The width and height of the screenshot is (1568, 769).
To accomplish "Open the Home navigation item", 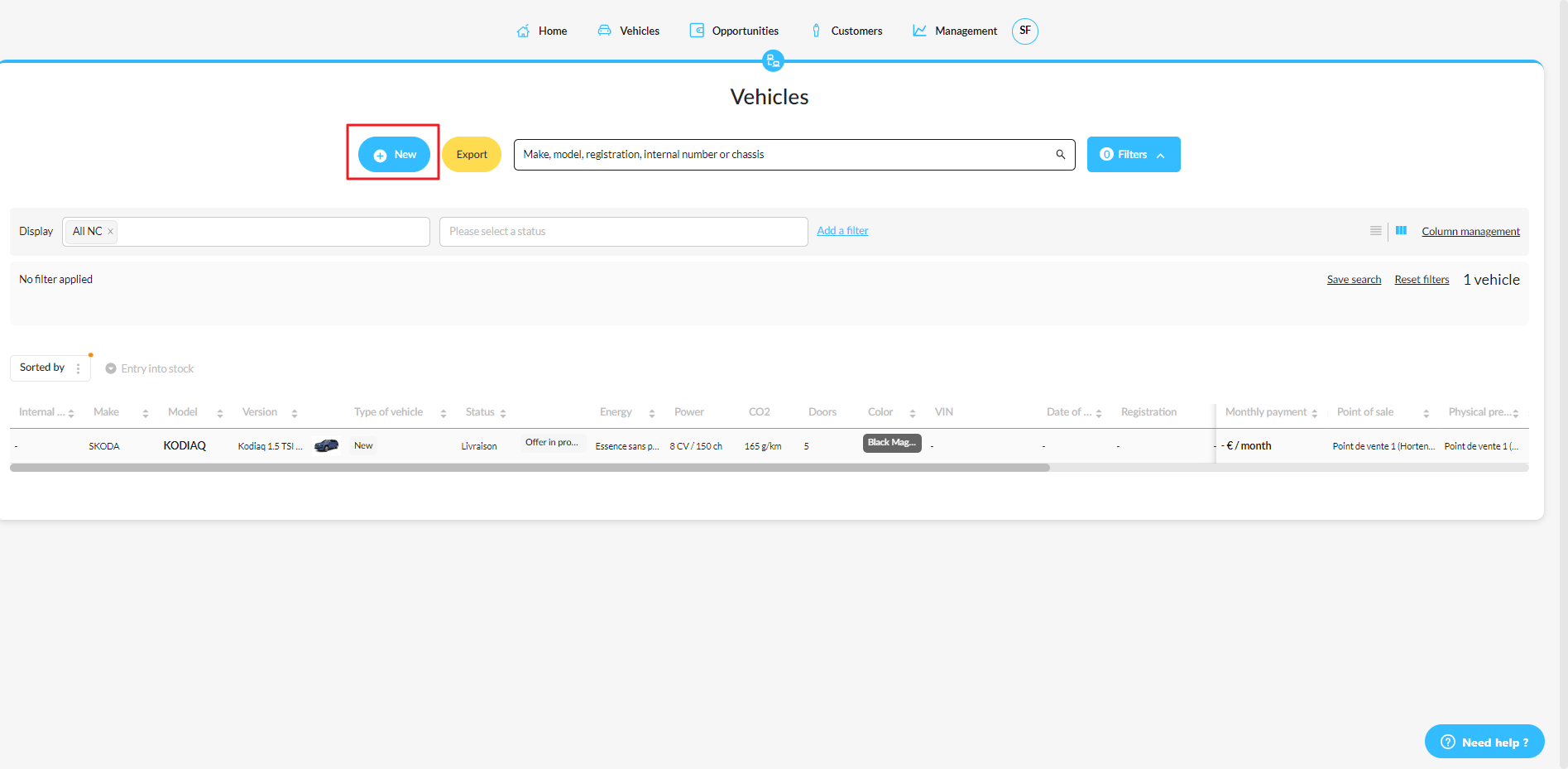I will point(542,31).
